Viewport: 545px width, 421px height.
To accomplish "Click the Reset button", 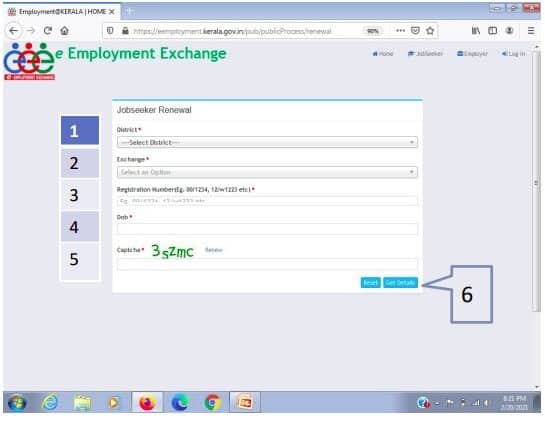I will tap(371, 283).
